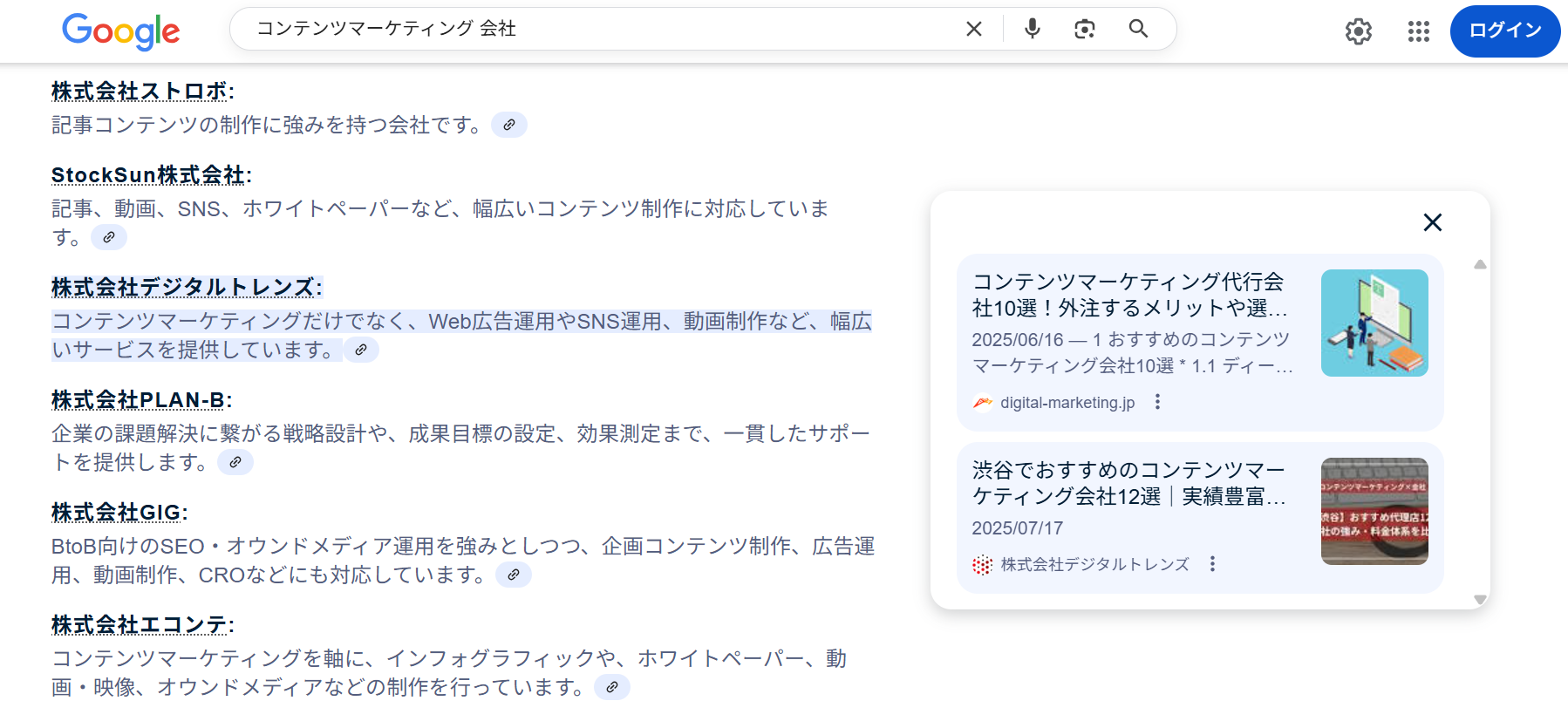
Task: Click the 株式会社GIG heading
Action: pyautogui.click(x=117, y=513)
